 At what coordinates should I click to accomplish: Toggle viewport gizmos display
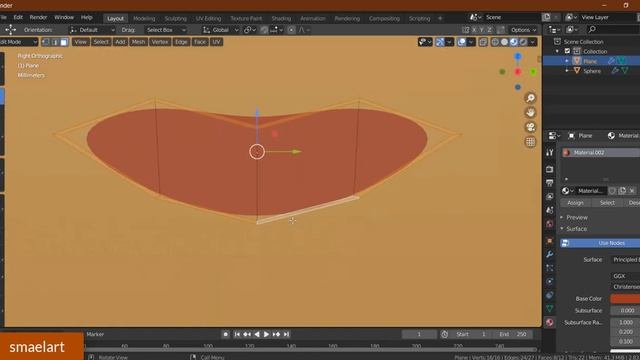pos(440,42)
